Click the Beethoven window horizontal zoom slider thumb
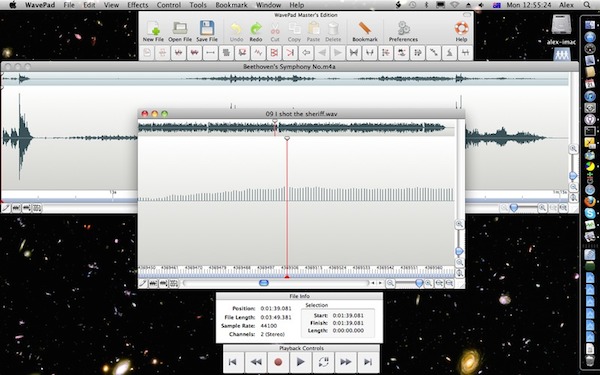 pos(514,208)
